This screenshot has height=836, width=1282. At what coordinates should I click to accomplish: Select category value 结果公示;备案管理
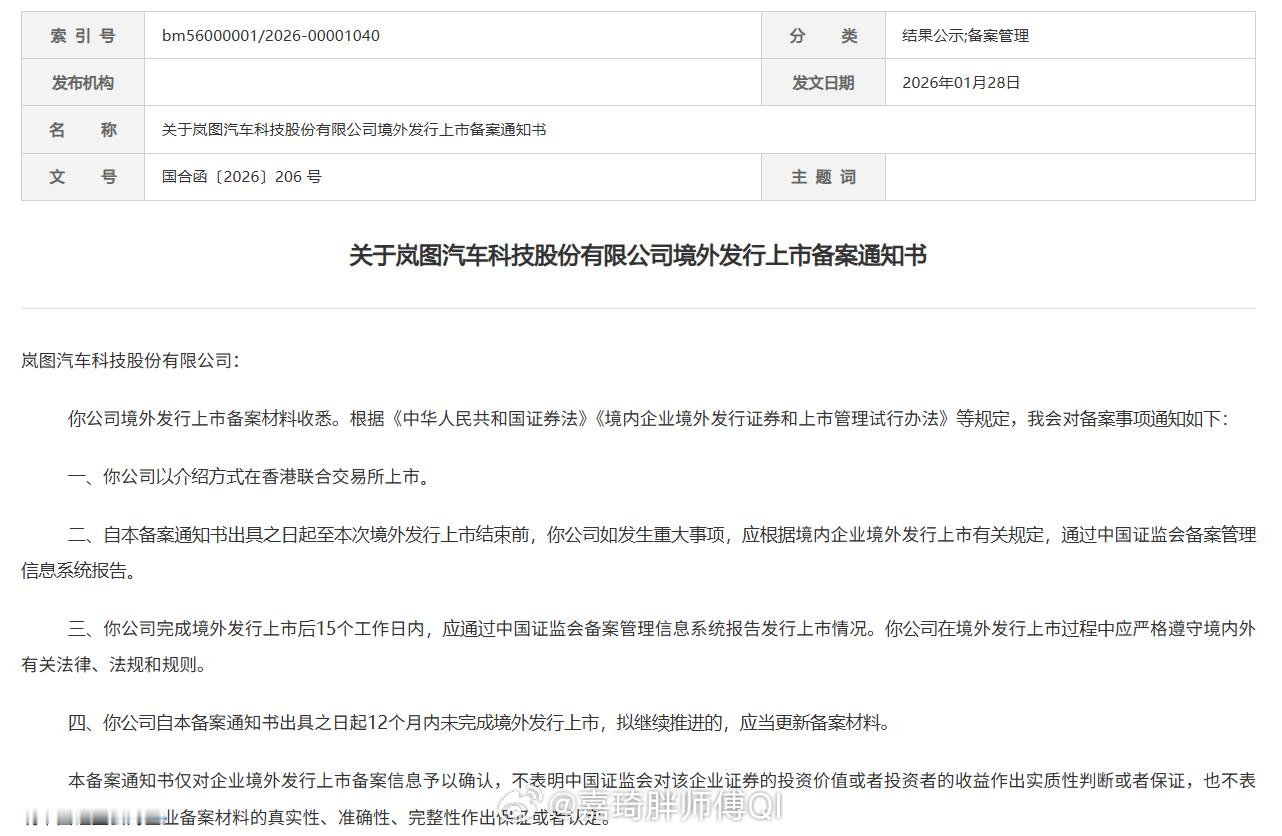click(x=965, y=36)
